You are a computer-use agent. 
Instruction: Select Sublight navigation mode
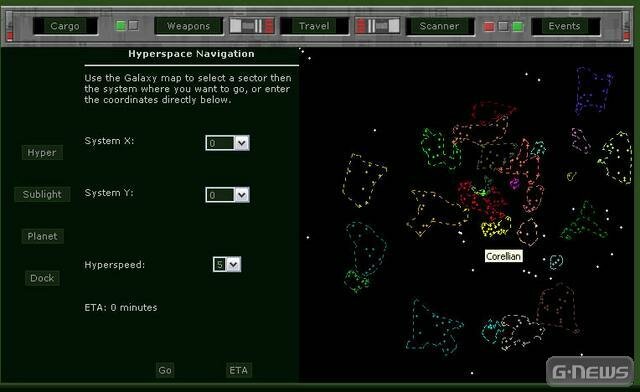(42, 194)
